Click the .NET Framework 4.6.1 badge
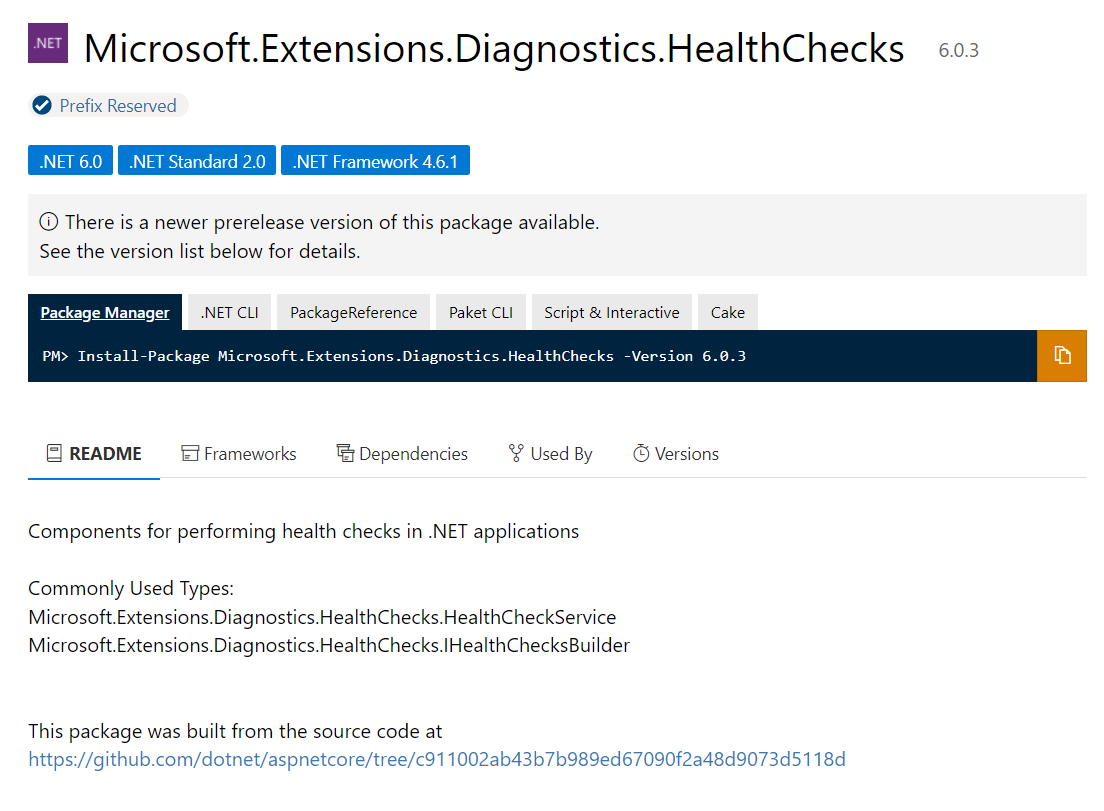1104x811 pixels. pyautogui.click(x=375, y=161)
